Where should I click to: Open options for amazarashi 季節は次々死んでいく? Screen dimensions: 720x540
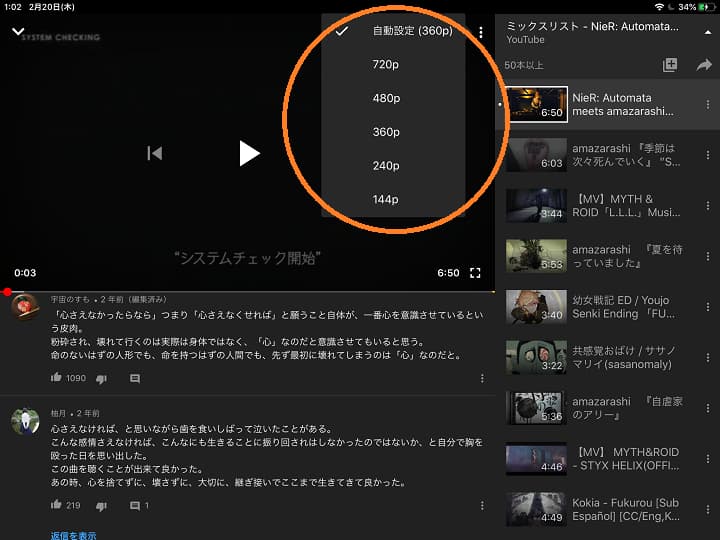pyautogui.click(x=708, y=155)
